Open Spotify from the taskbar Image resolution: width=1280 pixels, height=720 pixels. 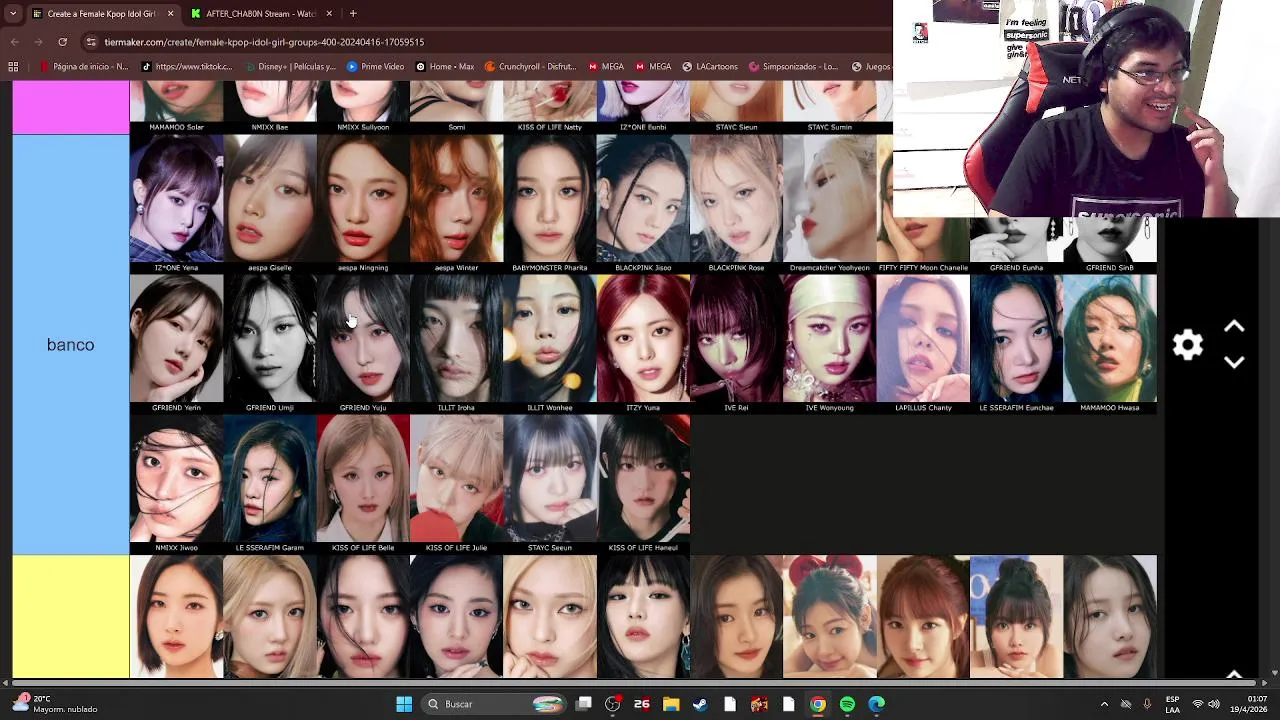847,704
